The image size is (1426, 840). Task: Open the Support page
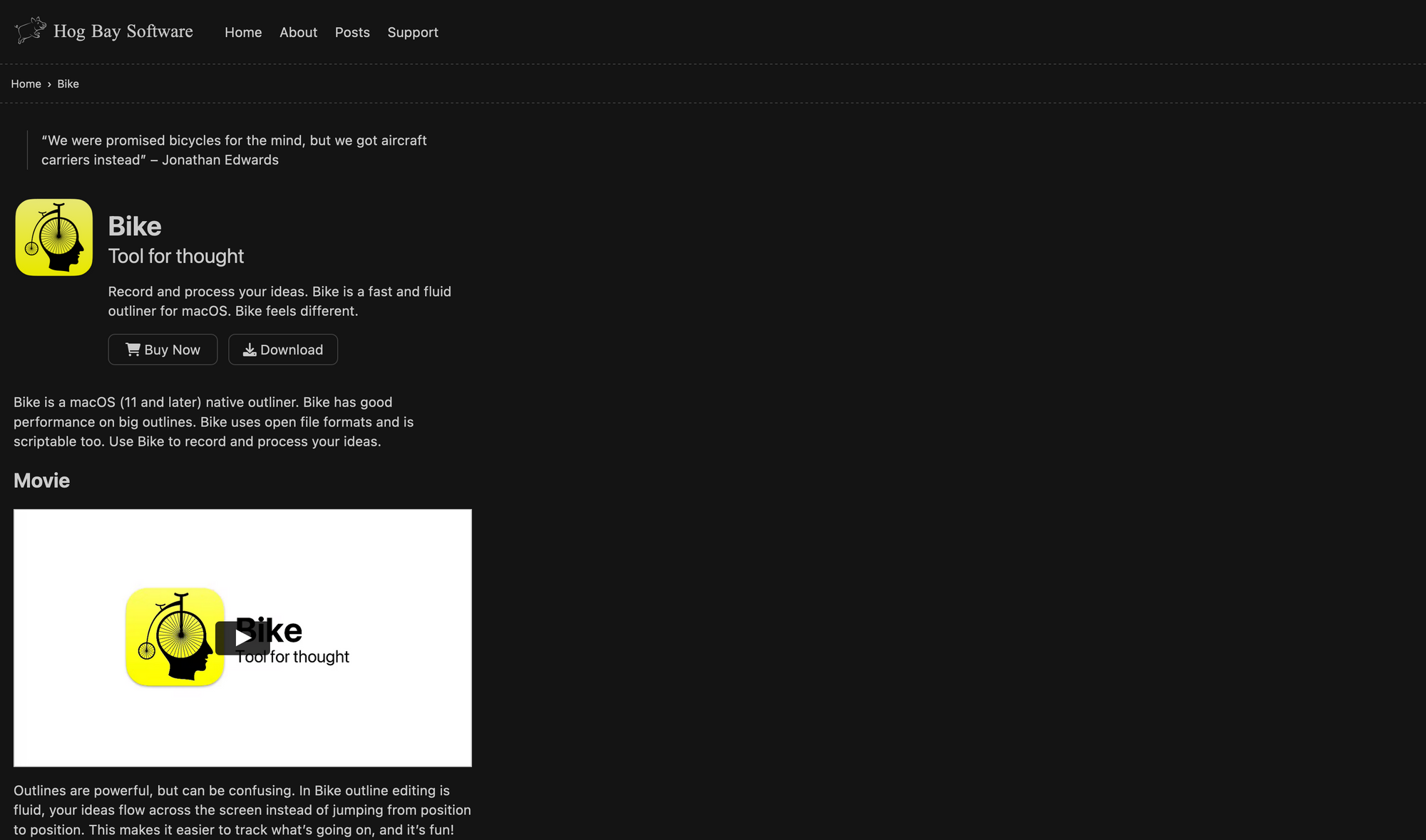413,32
